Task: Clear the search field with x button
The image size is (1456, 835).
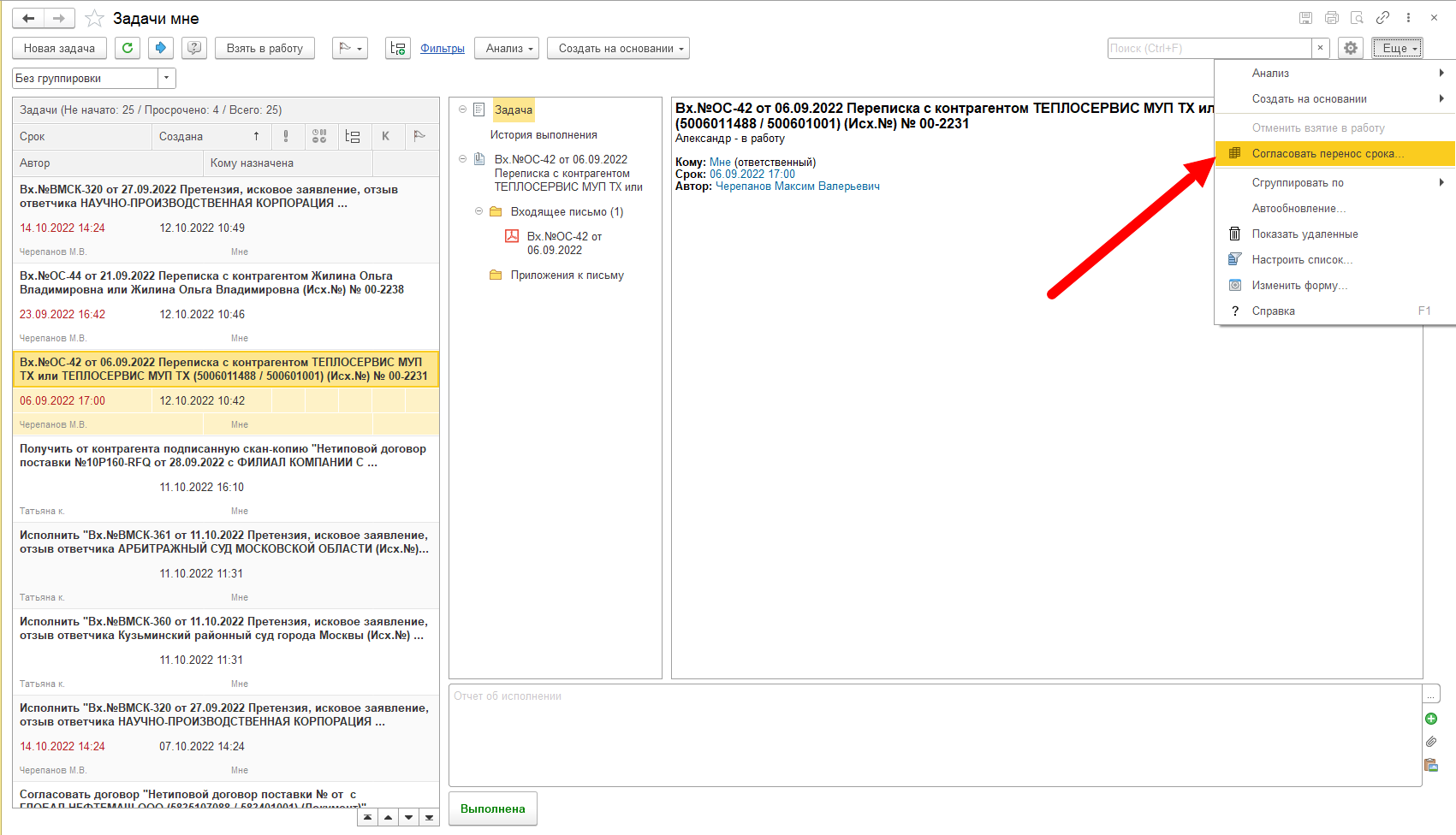Action: (1321, 48)
